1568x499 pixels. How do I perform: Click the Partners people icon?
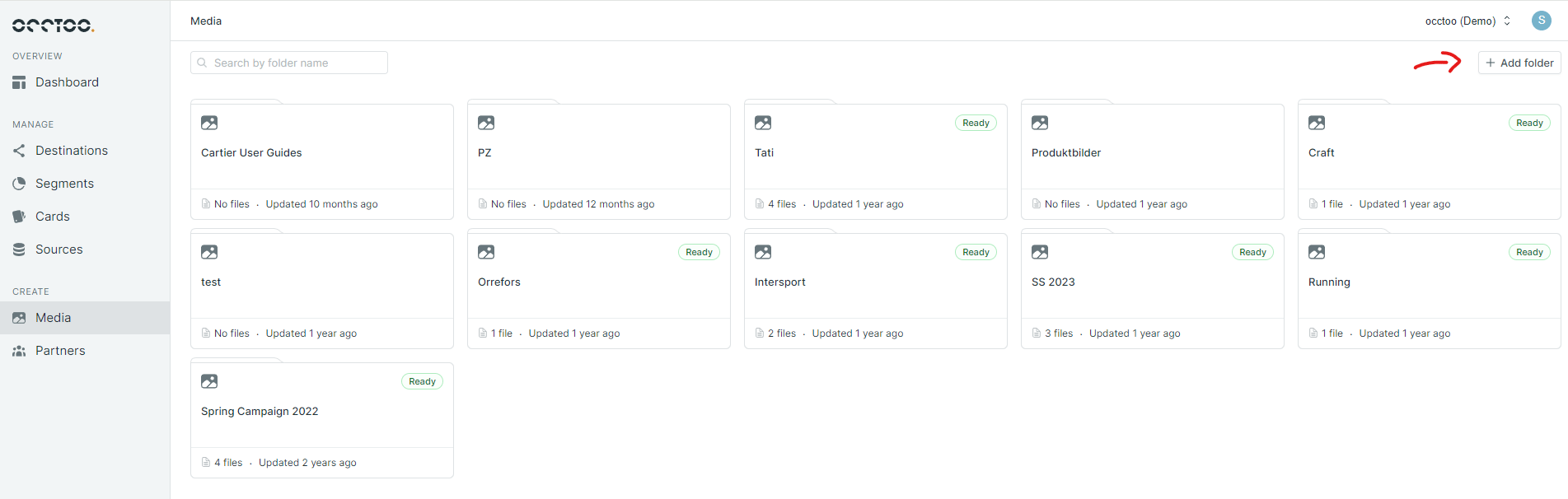19,351
